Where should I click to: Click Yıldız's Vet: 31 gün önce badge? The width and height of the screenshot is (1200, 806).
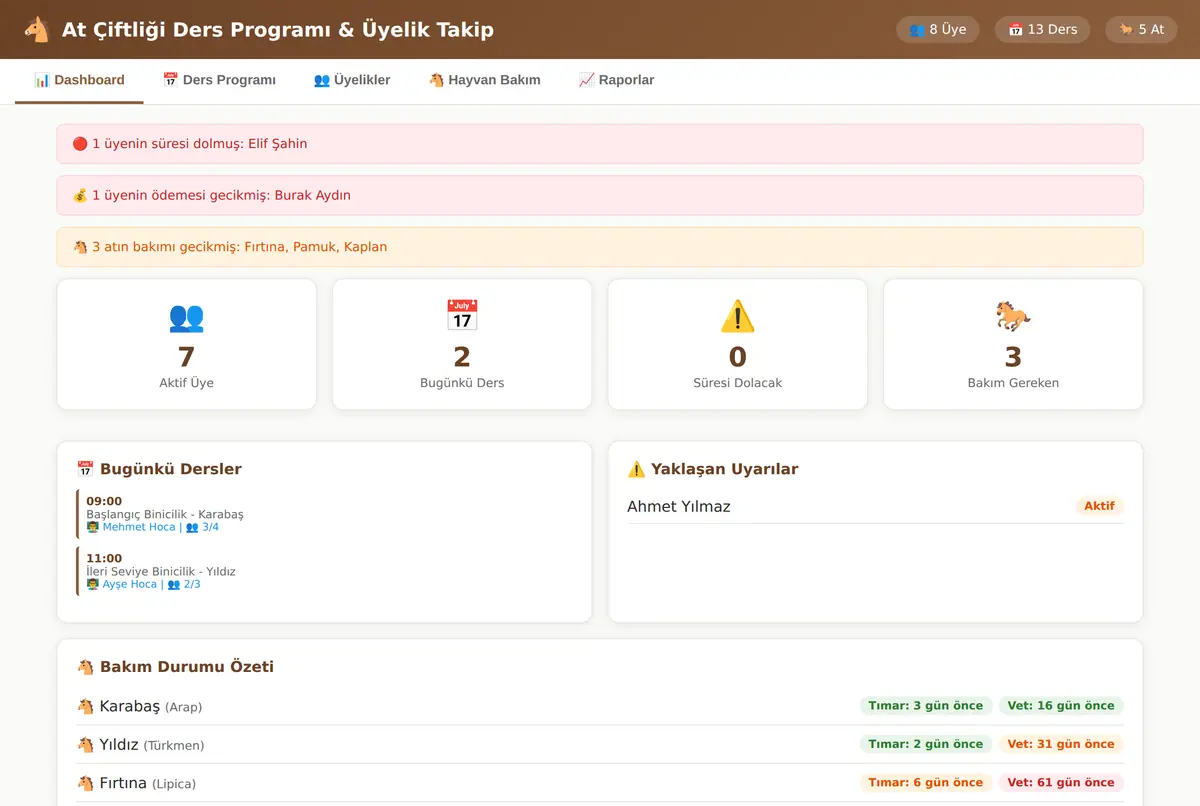pos(1061,744)
